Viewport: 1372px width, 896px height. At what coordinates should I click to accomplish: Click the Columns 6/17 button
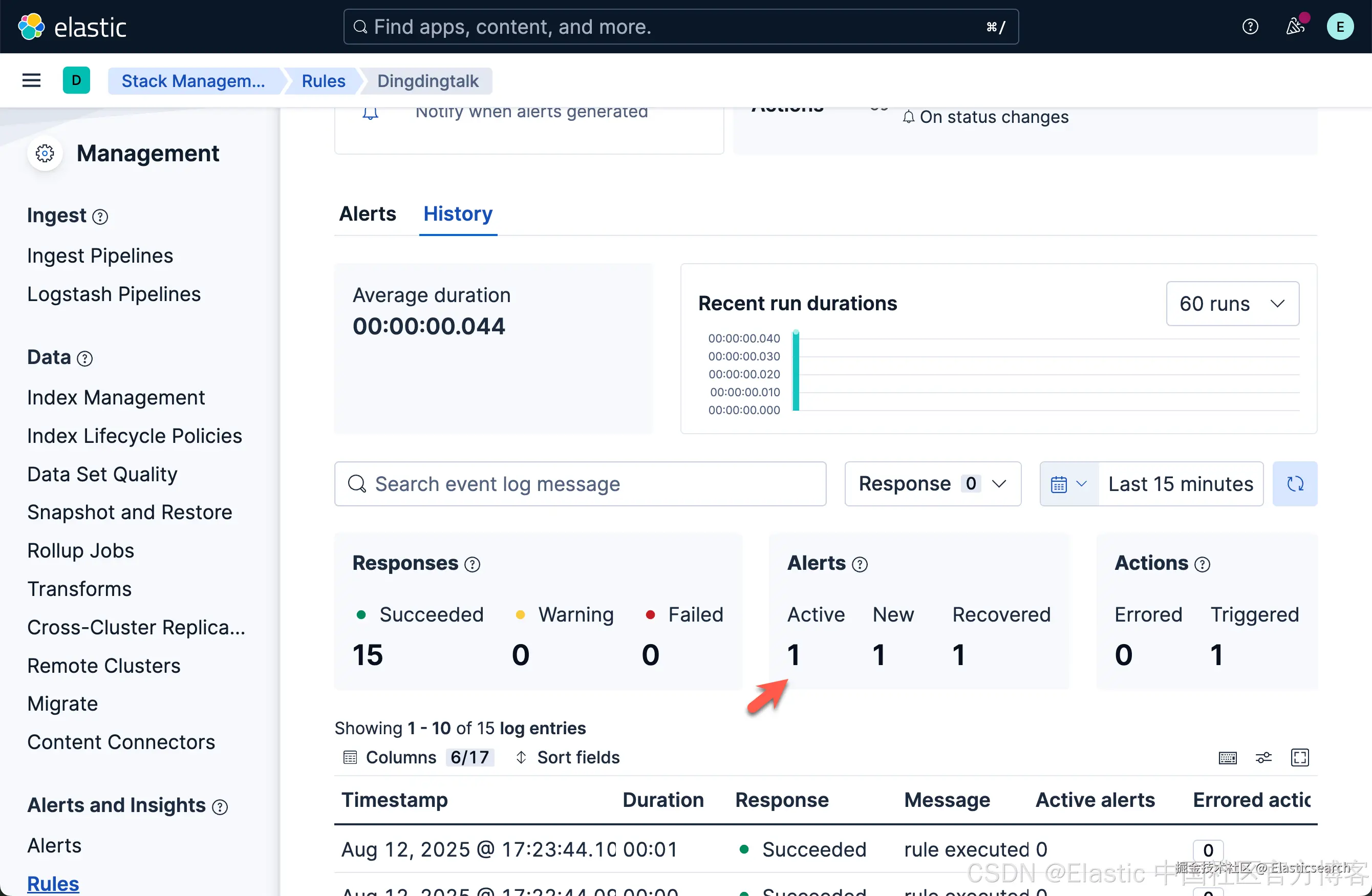[x=418, y=758]
